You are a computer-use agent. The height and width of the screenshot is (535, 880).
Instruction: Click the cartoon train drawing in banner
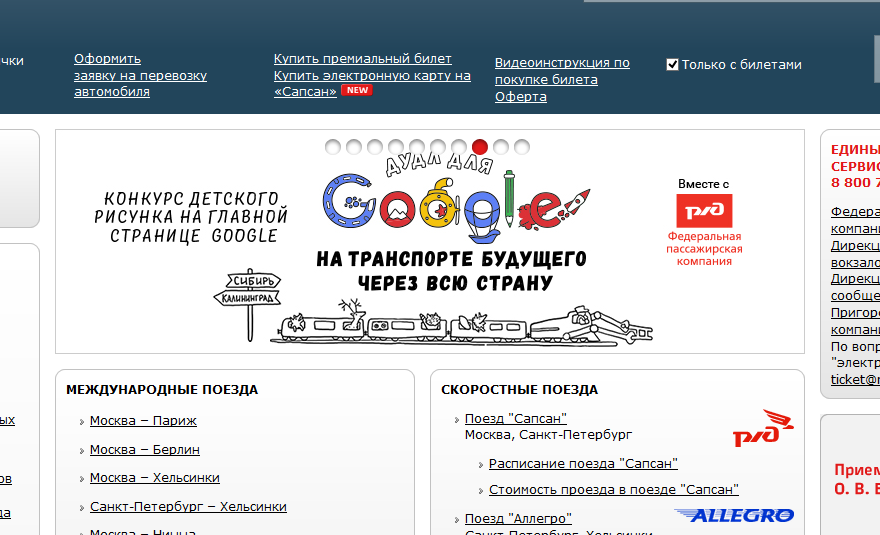click(461, 323)
